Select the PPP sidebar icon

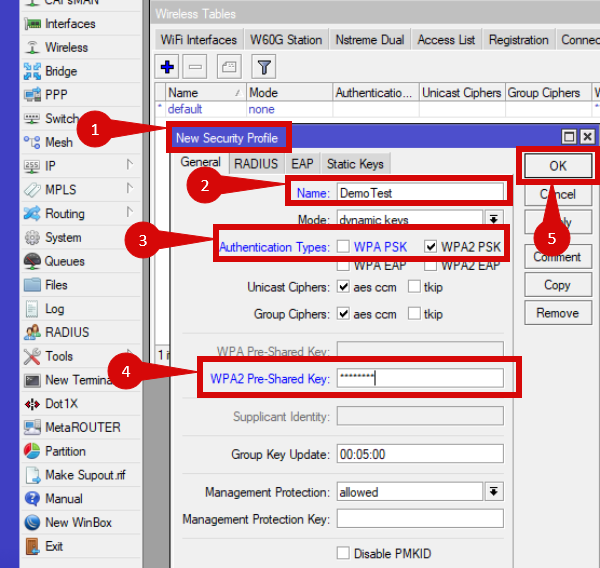coord(33,95)
